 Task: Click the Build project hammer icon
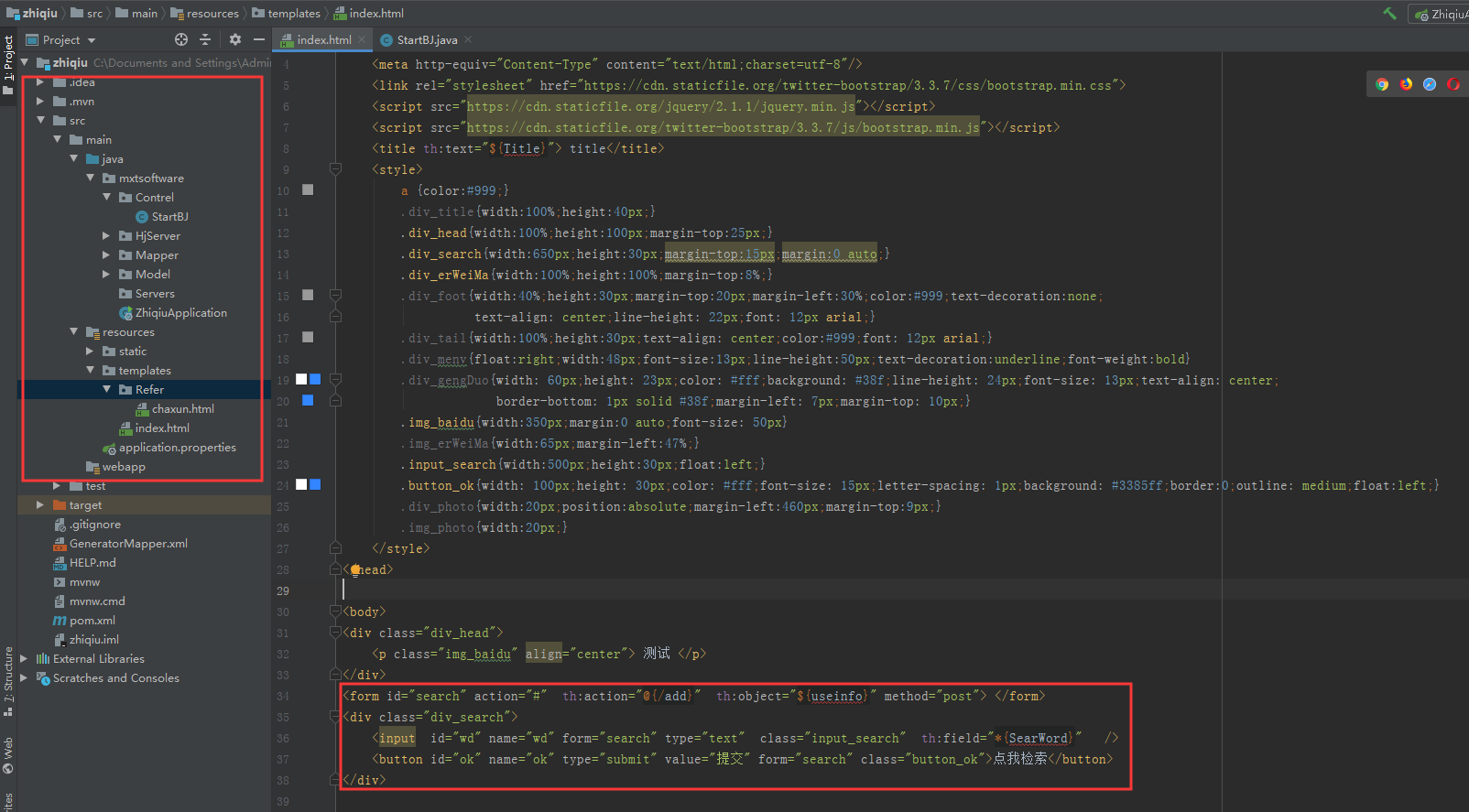(x=1389, y=14)
